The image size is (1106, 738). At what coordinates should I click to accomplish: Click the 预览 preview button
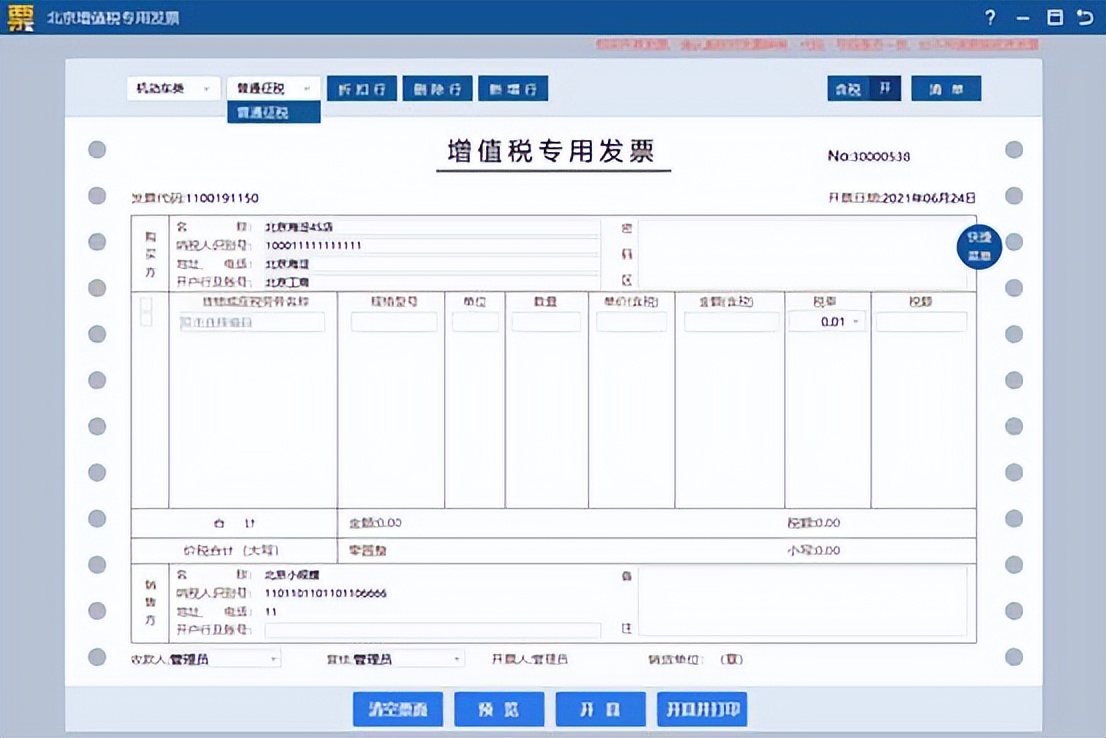click(x=499, y=709)
